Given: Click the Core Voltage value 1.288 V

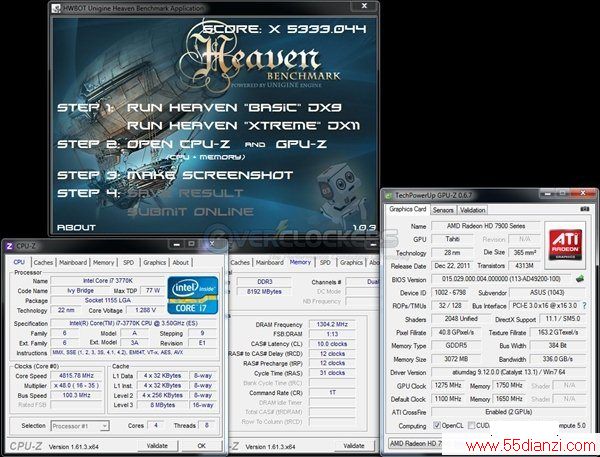Looking at the screenshot, I should [145, 310].
